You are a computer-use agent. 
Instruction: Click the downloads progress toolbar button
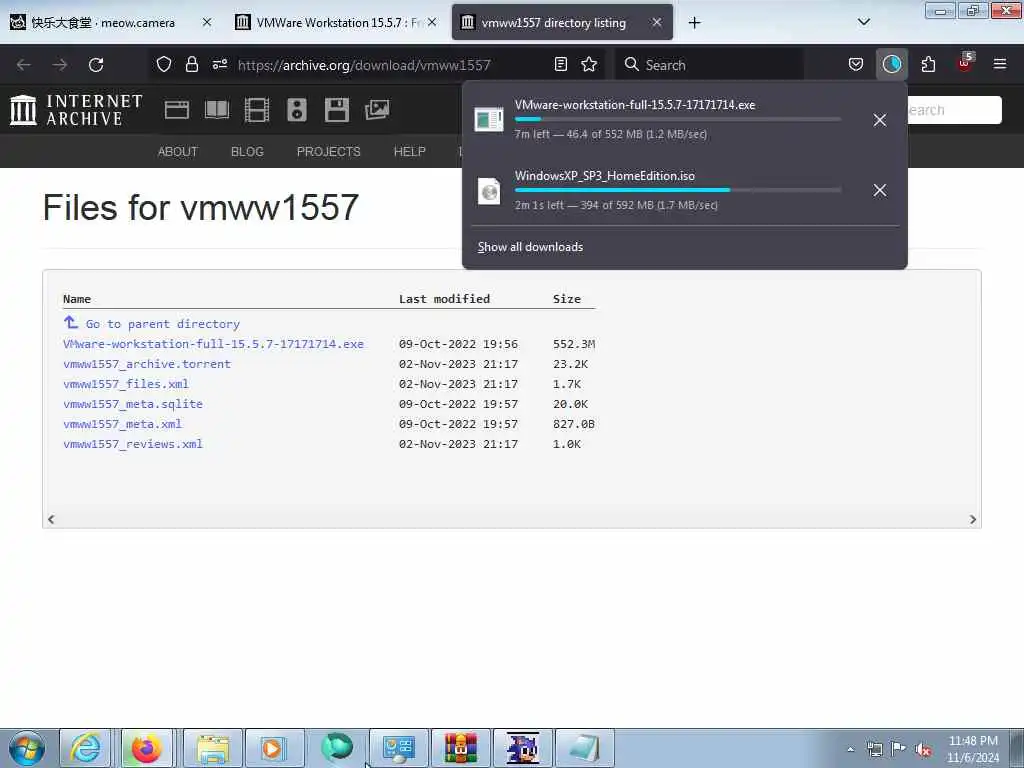891,64
